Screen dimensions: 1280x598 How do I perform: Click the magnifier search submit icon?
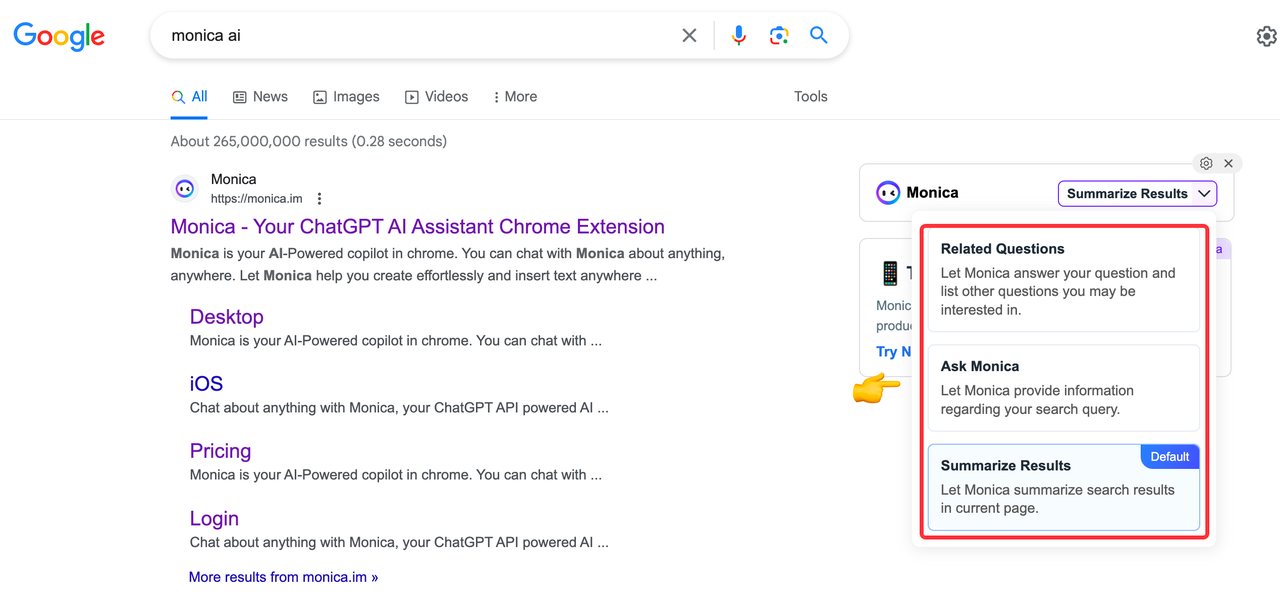(x=819, y=35)
